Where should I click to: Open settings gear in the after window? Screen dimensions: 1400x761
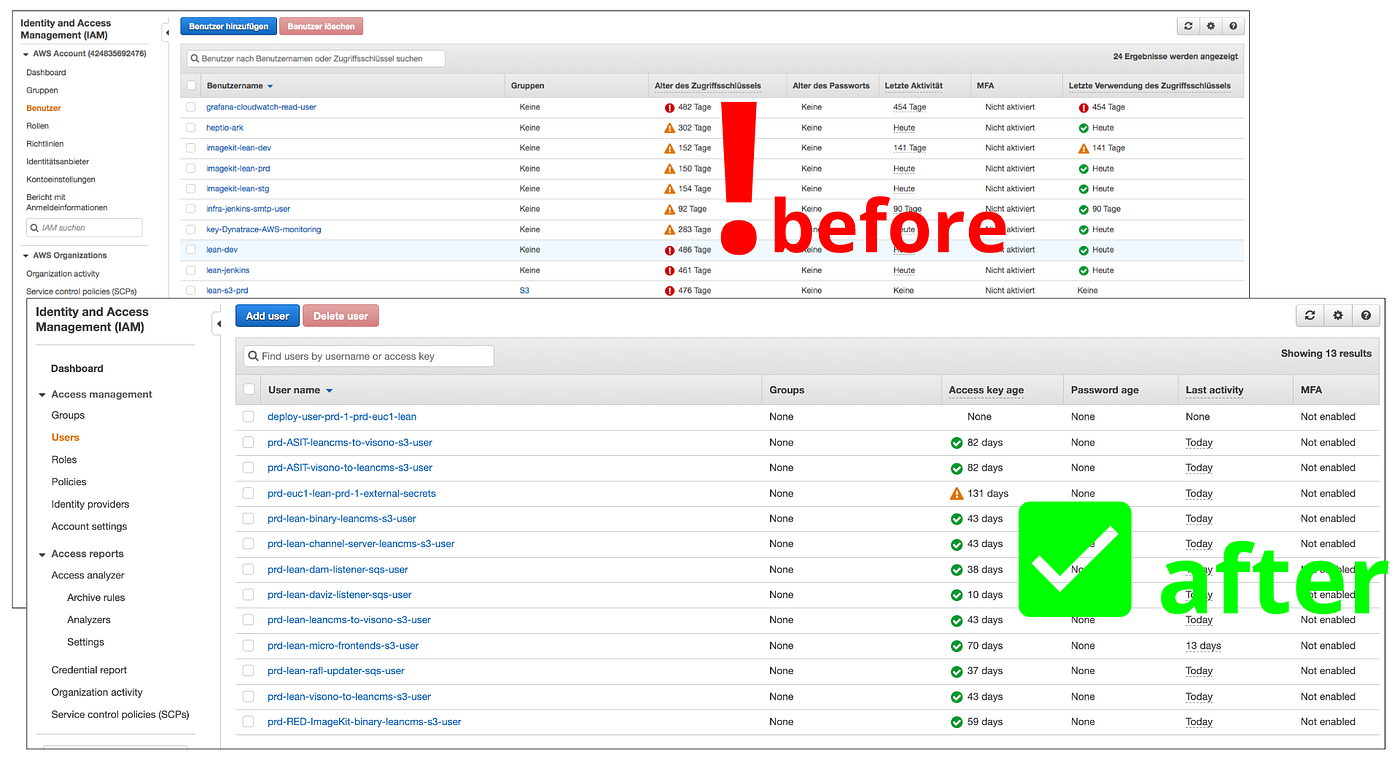(x=1338, y=315)
